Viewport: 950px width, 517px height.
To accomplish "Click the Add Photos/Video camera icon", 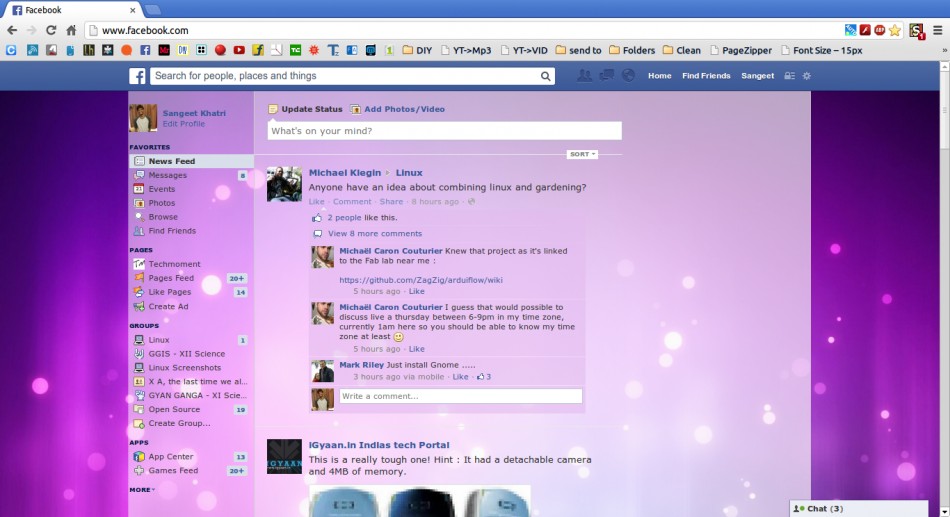I will coord(356,109).
